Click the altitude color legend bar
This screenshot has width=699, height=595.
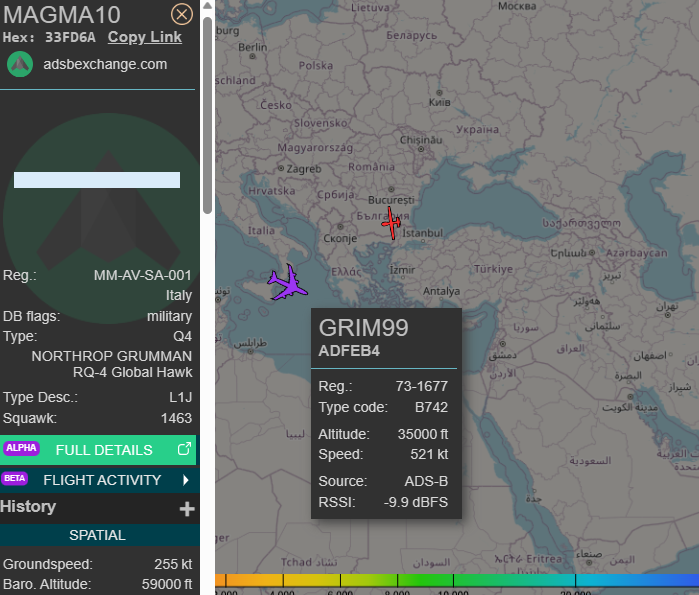pos(457,580)
